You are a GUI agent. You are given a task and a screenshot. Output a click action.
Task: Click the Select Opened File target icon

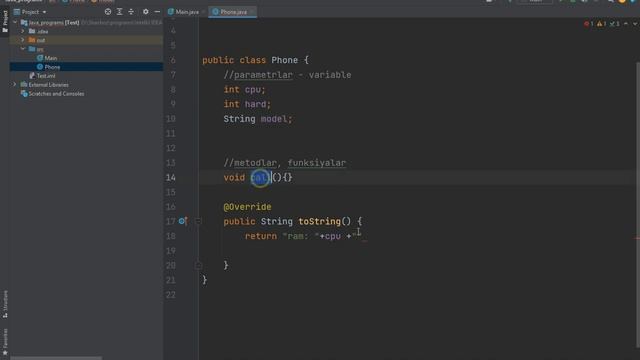[108, 12]
